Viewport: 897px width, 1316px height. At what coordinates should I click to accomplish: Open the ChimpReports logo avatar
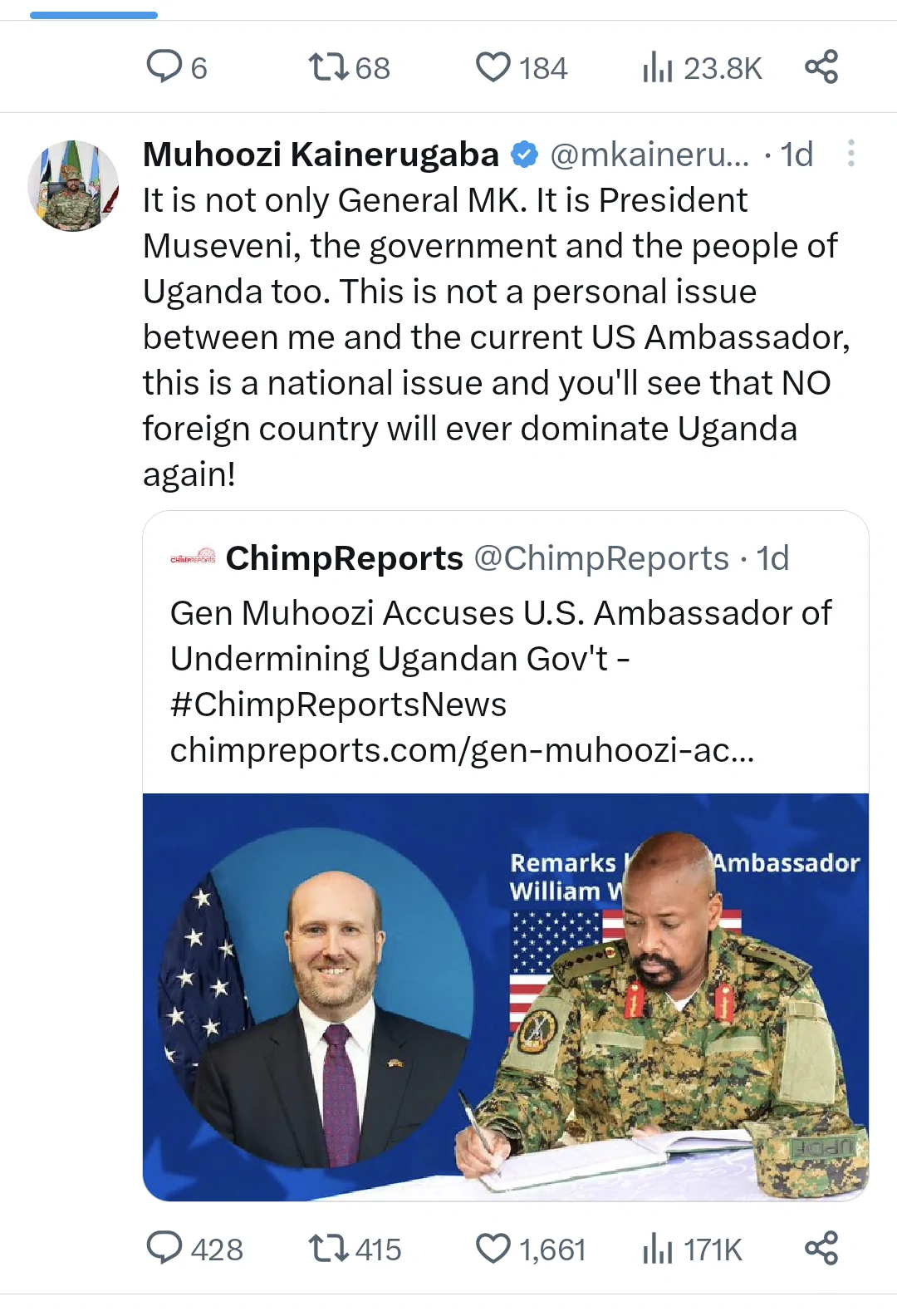tap(193, 557)
